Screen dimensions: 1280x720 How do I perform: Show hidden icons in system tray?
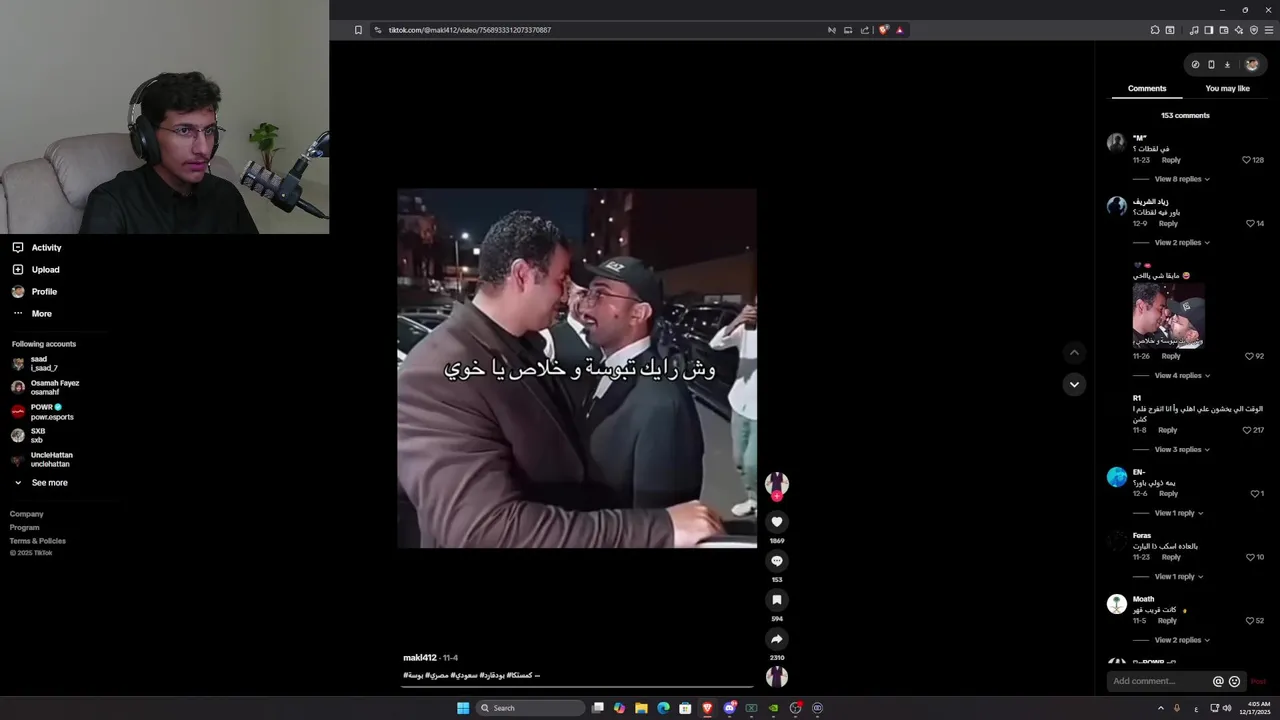[x=1160, y=708]
